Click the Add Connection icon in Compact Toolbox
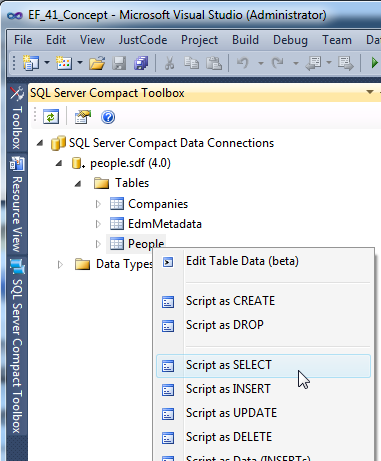This screenshot has height=461, width=381. point(83,117)
